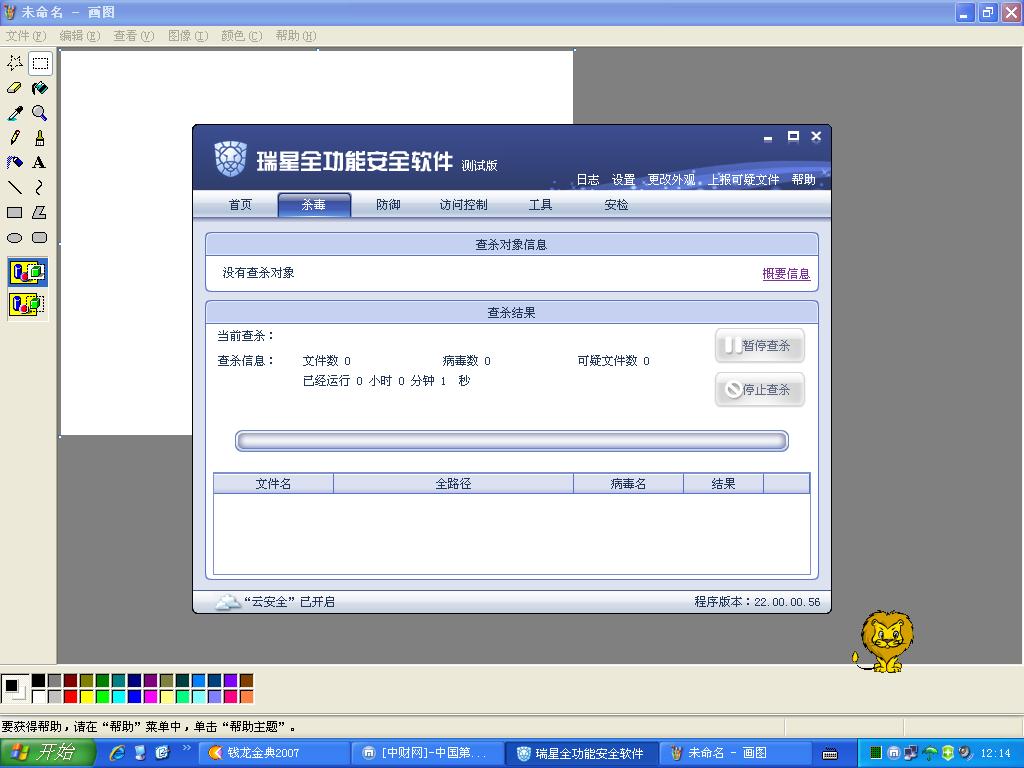The width and height of the screenshot is (1024, 768).
Task: Click the 病毒名 column header
Action: click(x=628, y=484)
